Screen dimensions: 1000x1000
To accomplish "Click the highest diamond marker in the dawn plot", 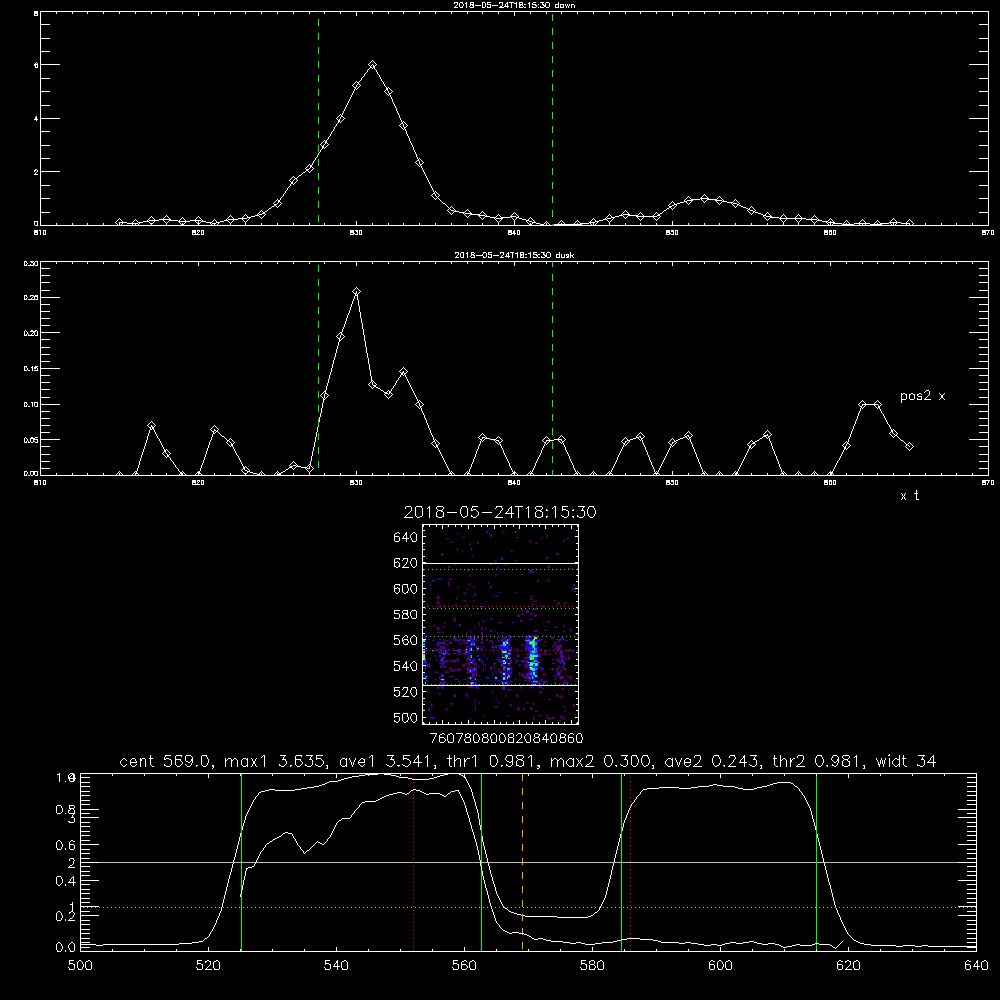I will 372,64.
